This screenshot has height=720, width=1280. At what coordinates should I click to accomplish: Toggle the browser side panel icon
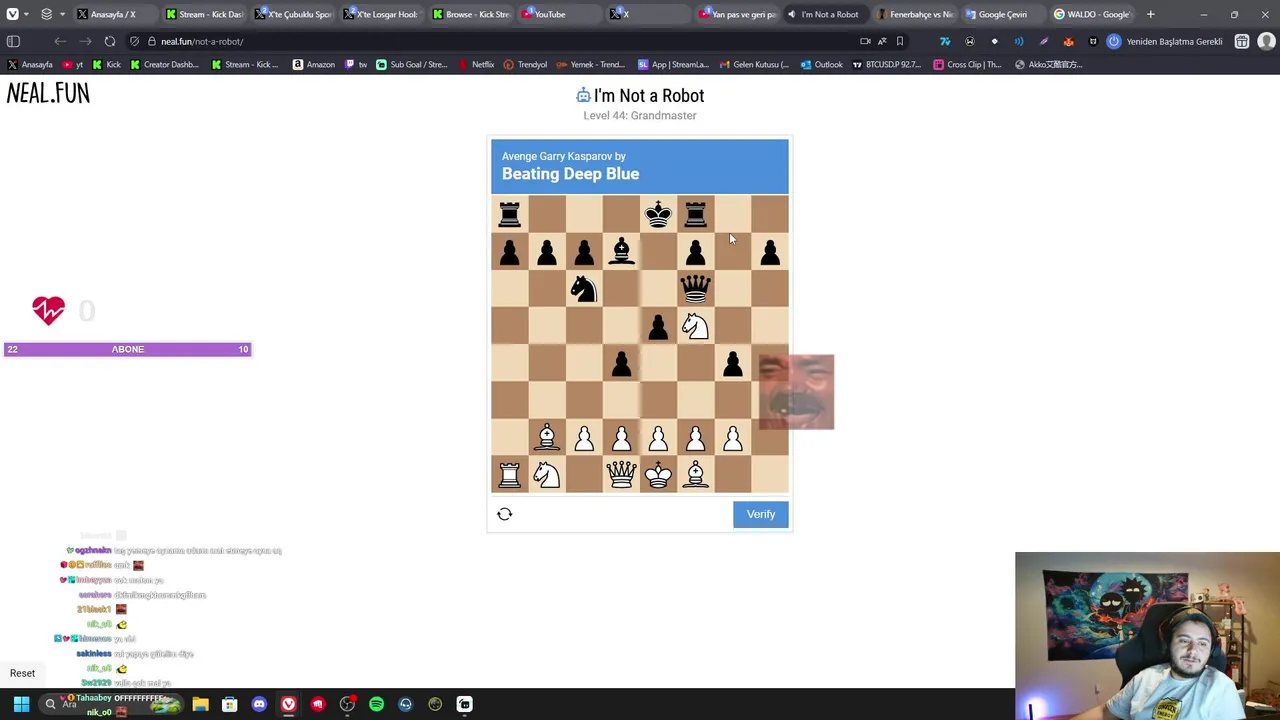pos(13,41)
